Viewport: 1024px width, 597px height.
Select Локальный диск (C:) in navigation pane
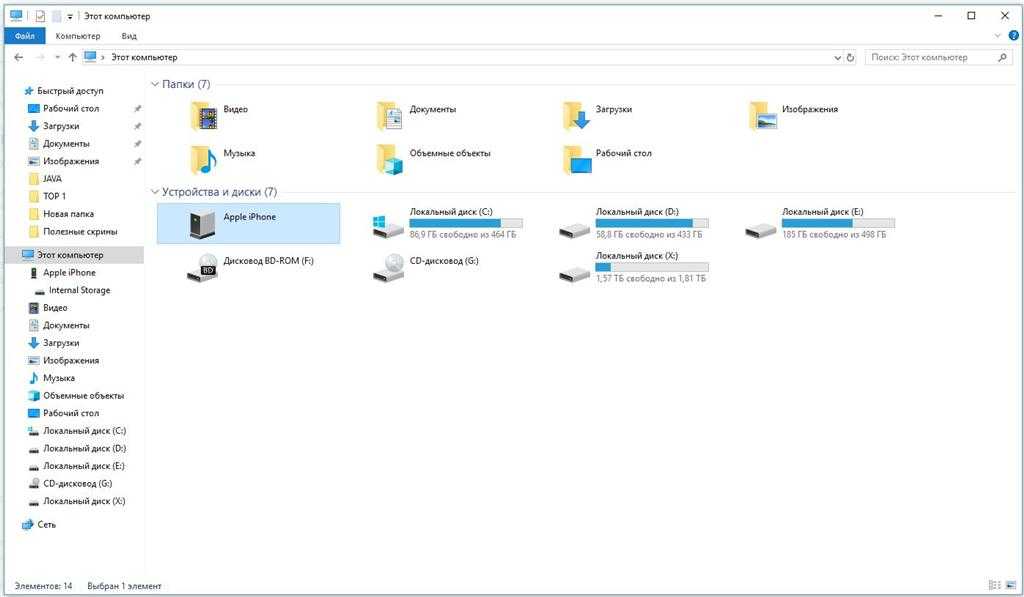(x=84, y=431)
